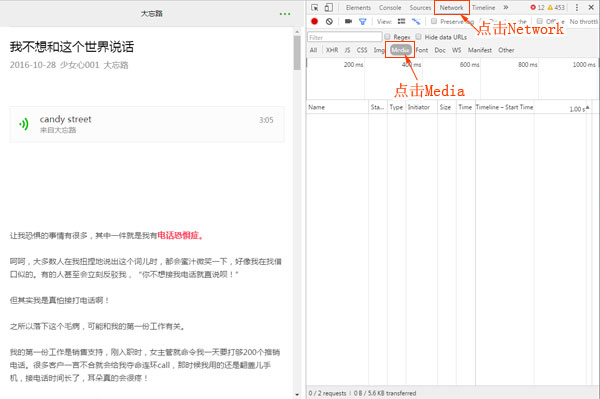The image size is (600, 399).
Task: Sort requests by Time column header
Action: pos(465,107)
